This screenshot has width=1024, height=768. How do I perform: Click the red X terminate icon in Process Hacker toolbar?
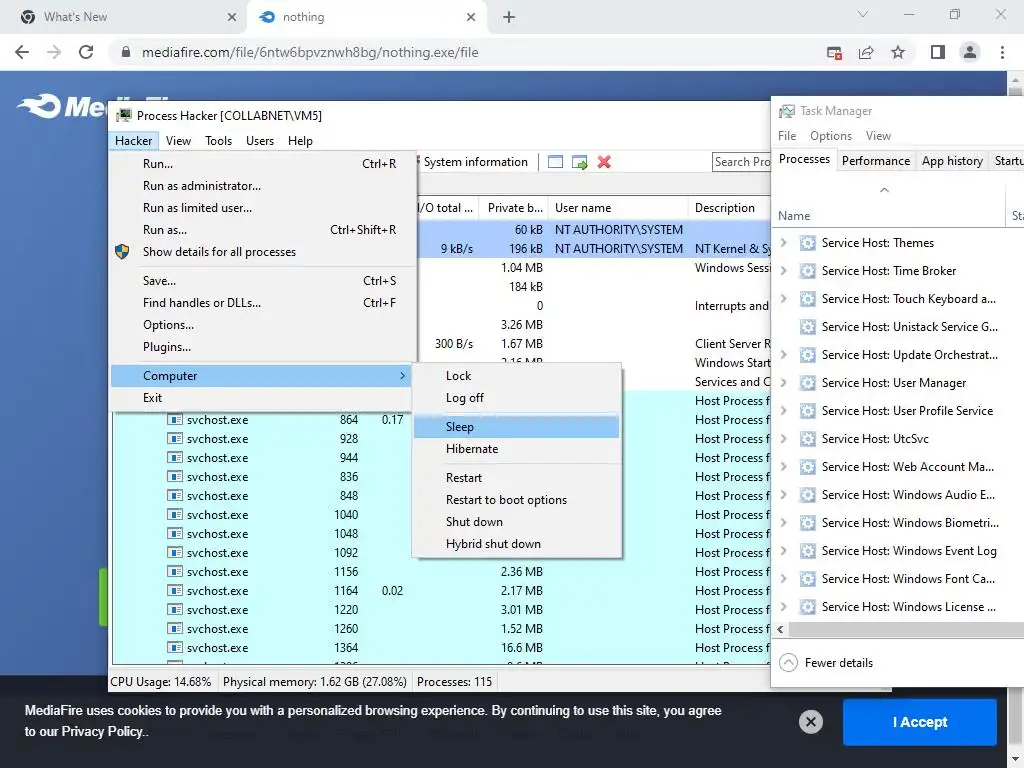(x=604, y=162)
